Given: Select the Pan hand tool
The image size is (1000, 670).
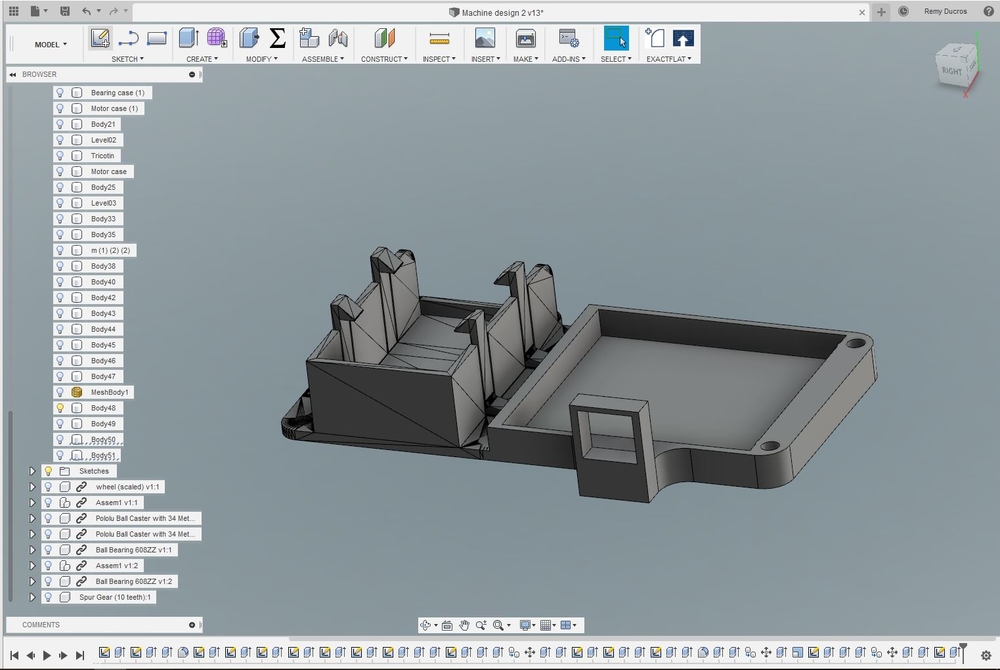Looking at the screenshot, I should pyautogui.click(x=464, y=625).
